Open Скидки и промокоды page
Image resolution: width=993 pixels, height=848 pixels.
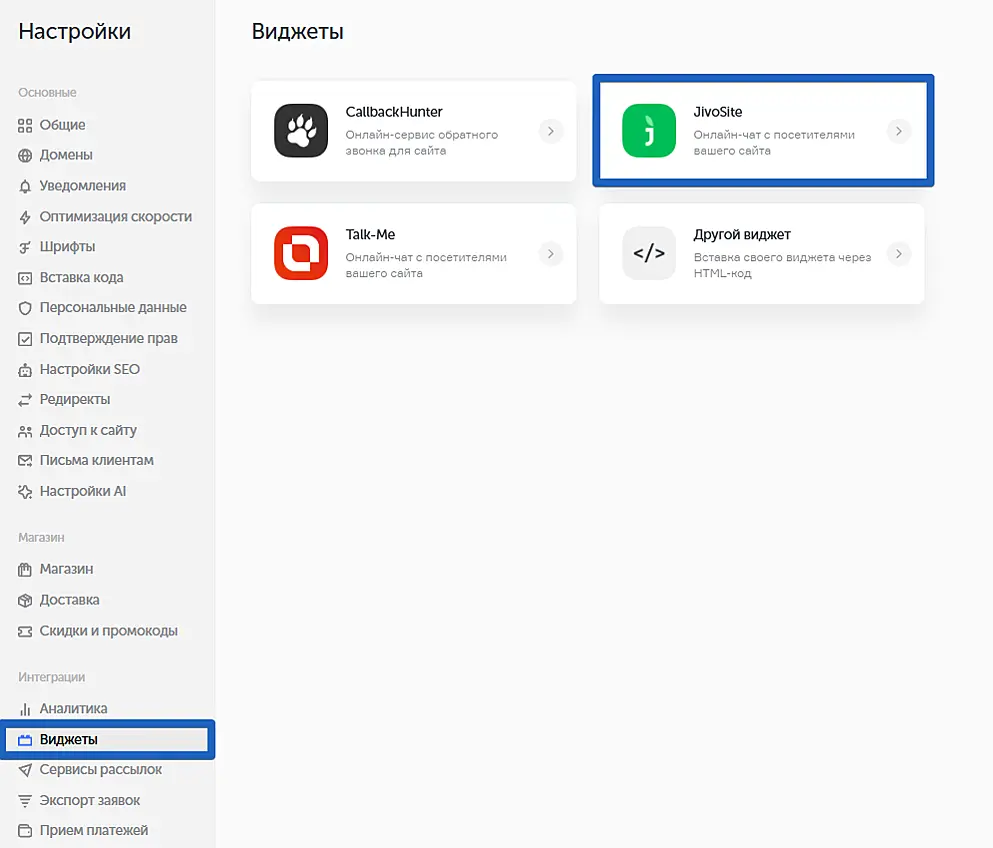[x=108, y=631]
